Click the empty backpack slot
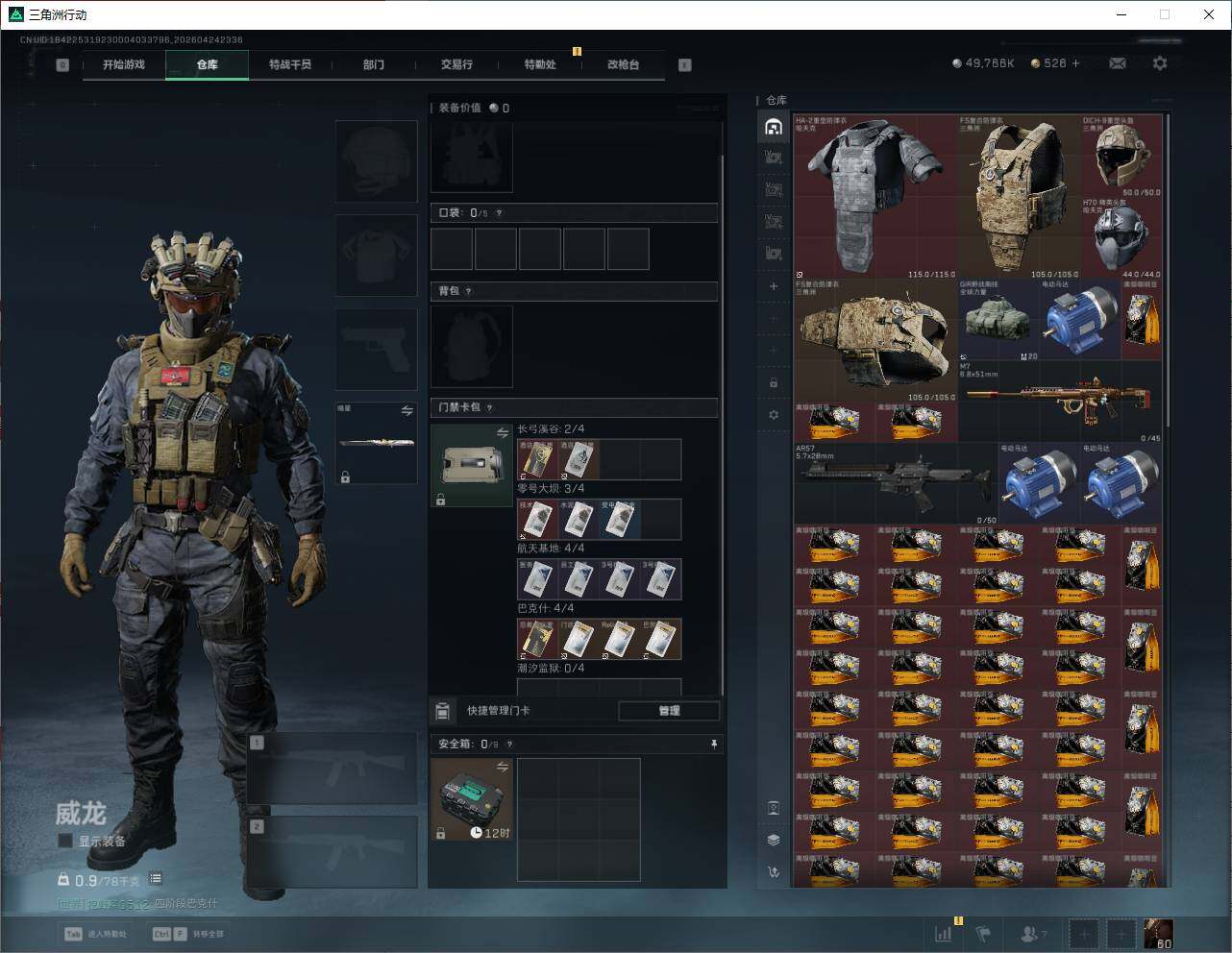This screenshot has height=953, width=1232. coord(472,346)
